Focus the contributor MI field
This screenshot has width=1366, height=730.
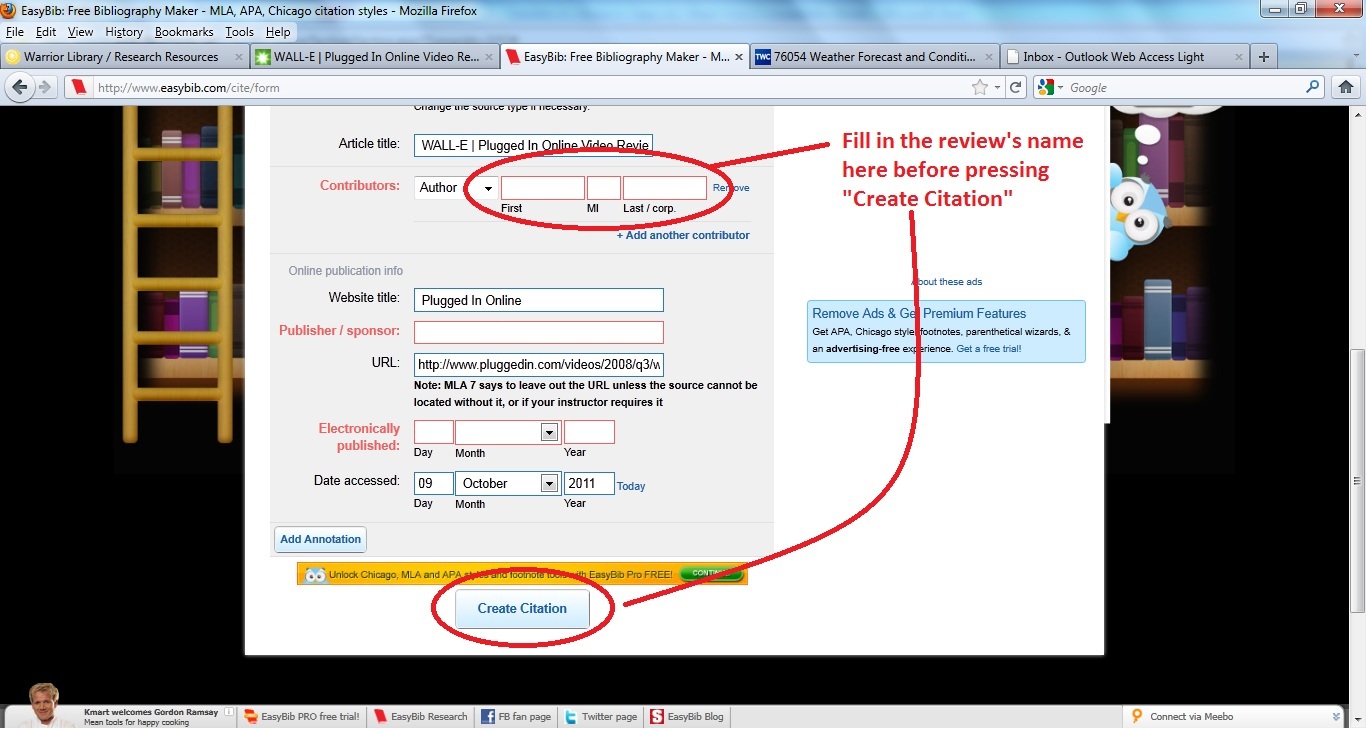604,188
